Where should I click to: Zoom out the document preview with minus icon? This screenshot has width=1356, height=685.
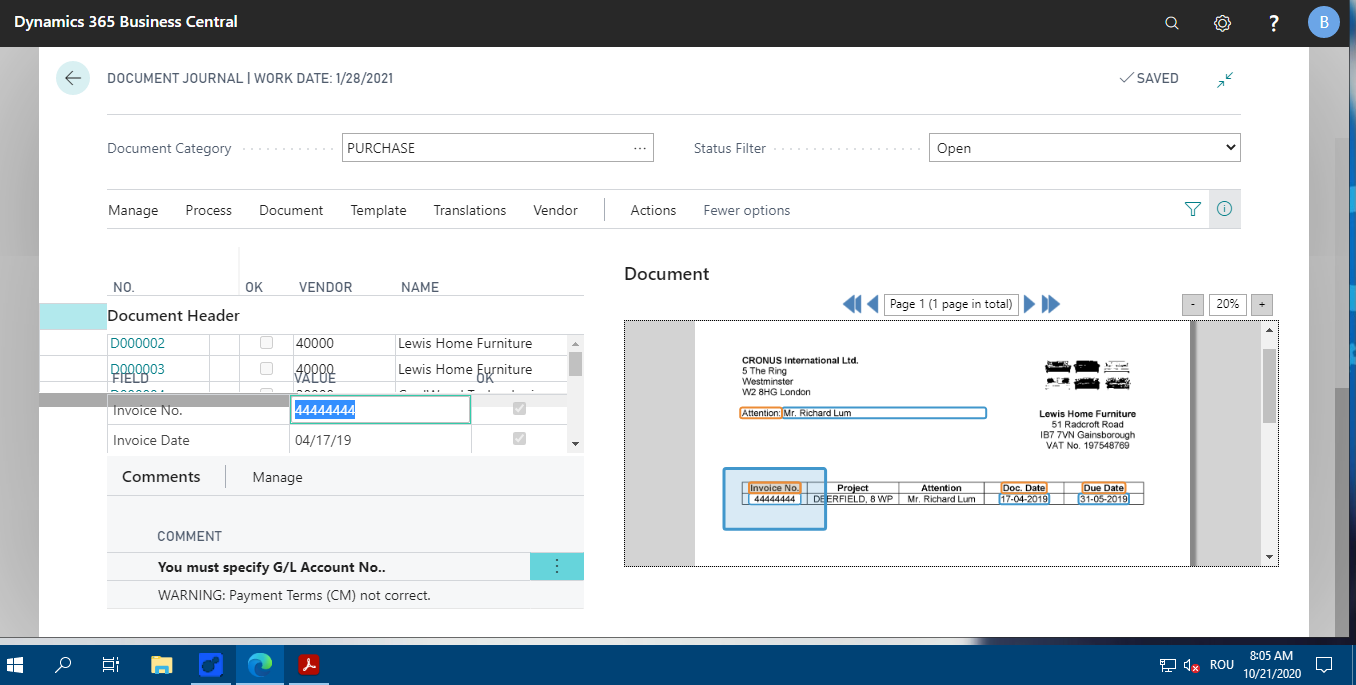click(1192, 304)
